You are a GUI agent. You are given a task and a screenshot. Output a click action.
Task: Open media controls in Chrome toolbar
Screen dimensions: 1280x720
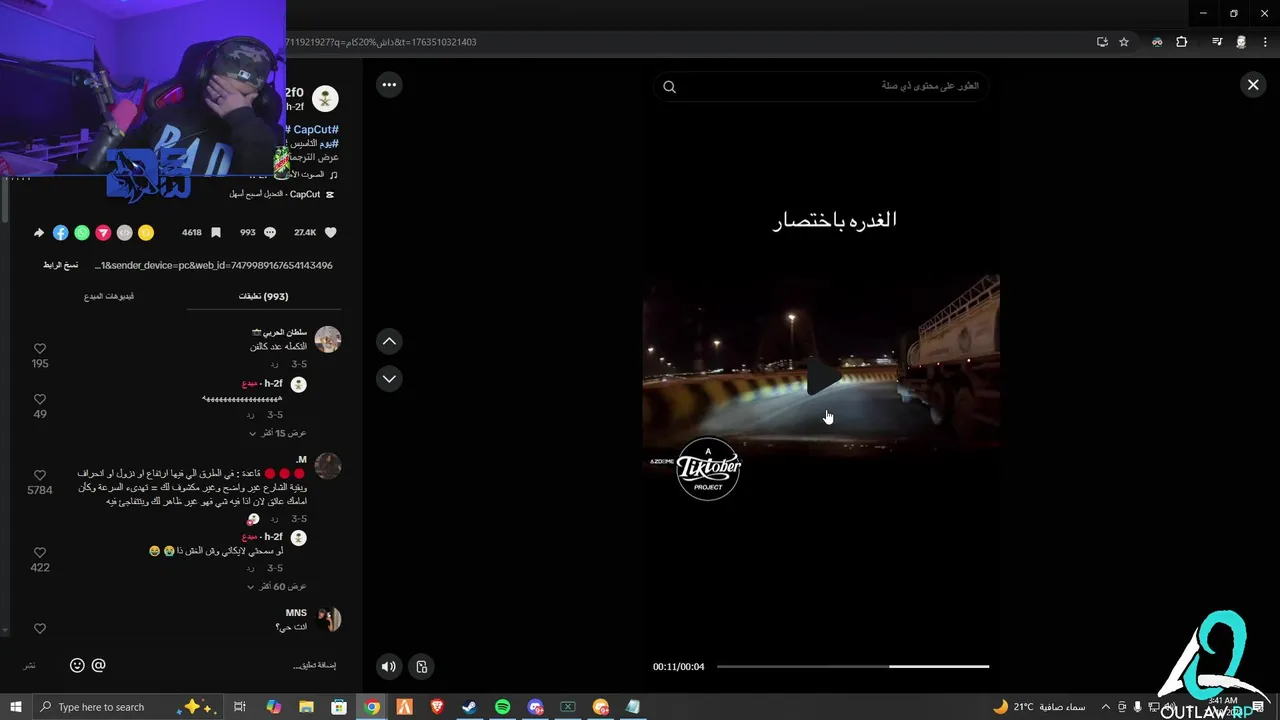(1217, 42)
